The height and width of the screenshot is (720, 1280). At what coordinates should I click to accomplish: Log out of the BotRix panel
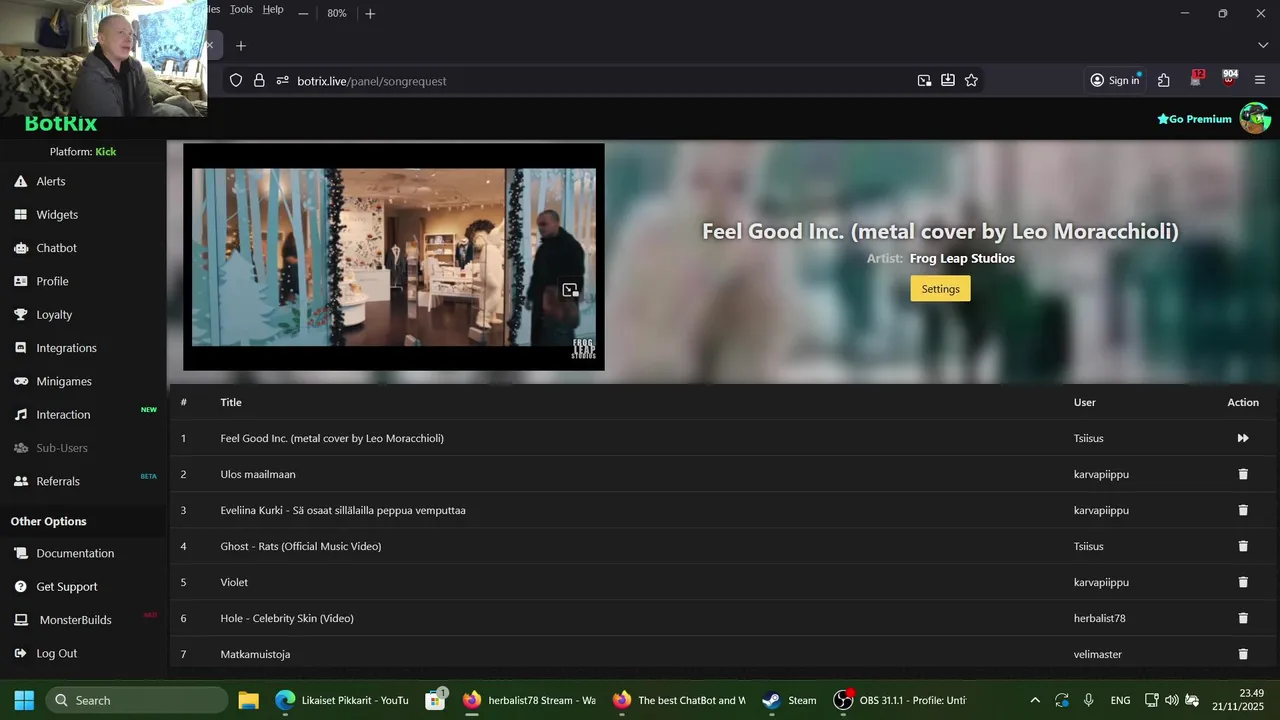pyautogui.click(x=56, y=653)
